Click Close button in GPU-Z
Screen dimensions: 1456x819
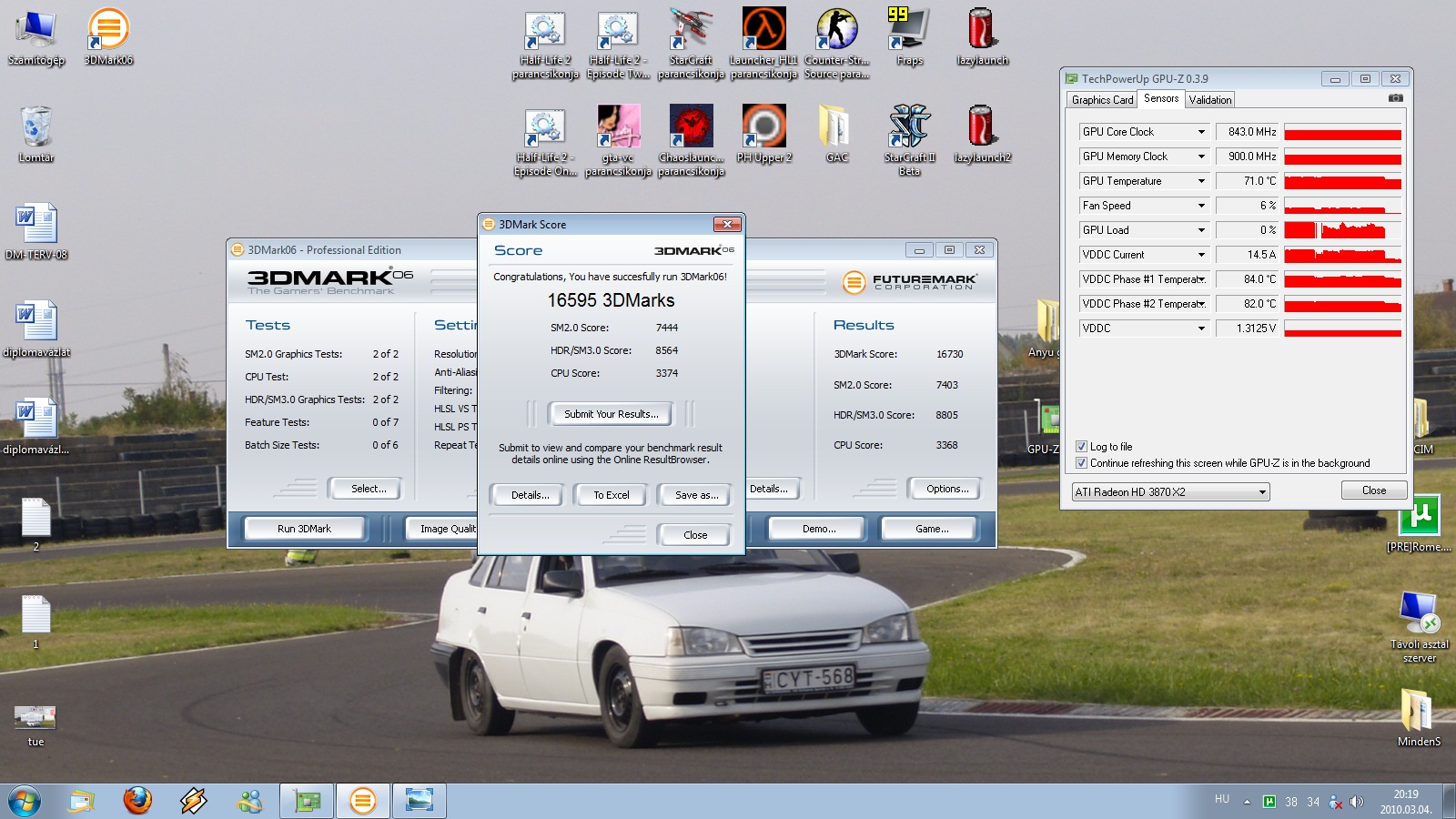pos(1374,490)
